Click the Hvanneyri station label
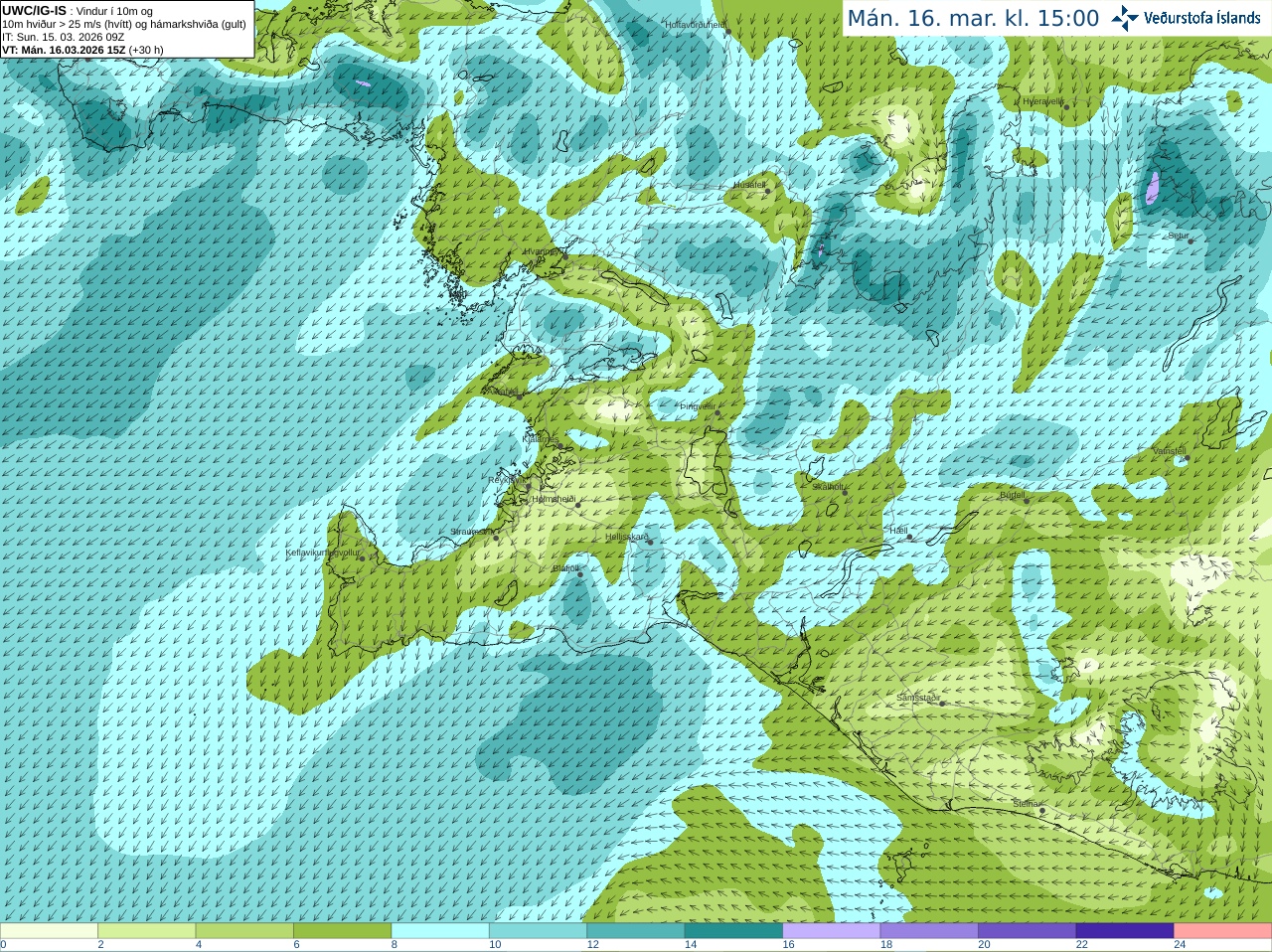Screen dimensions: 1272x952 click(x=543, y=251)
